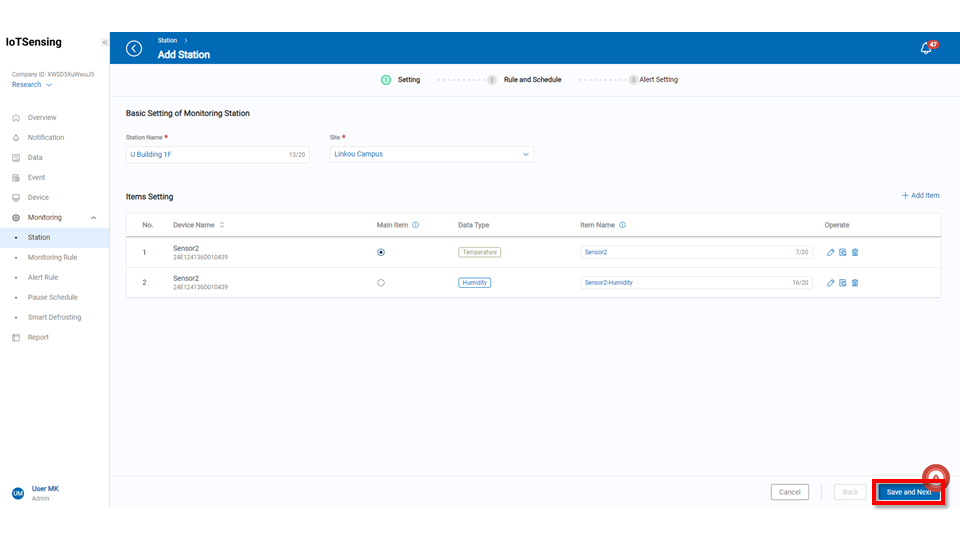The height and width of the screenshot is (540, 960).
Task: Click the middle operate icon in Humidity row
Action: 842,283
